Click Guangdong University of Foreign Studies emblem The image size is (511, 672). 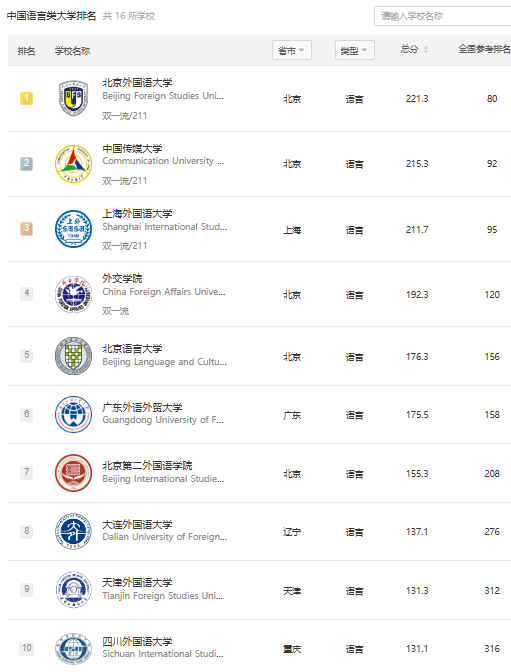[73, 414]
